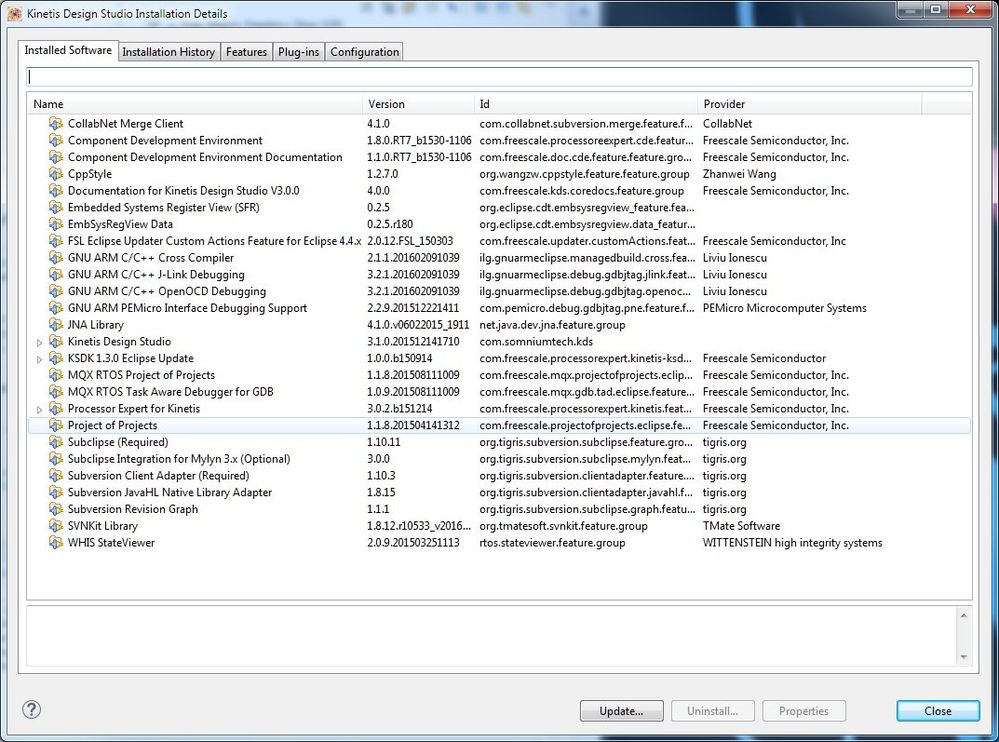Expand the Processor Expert for Kinetis node

point(40,410)
